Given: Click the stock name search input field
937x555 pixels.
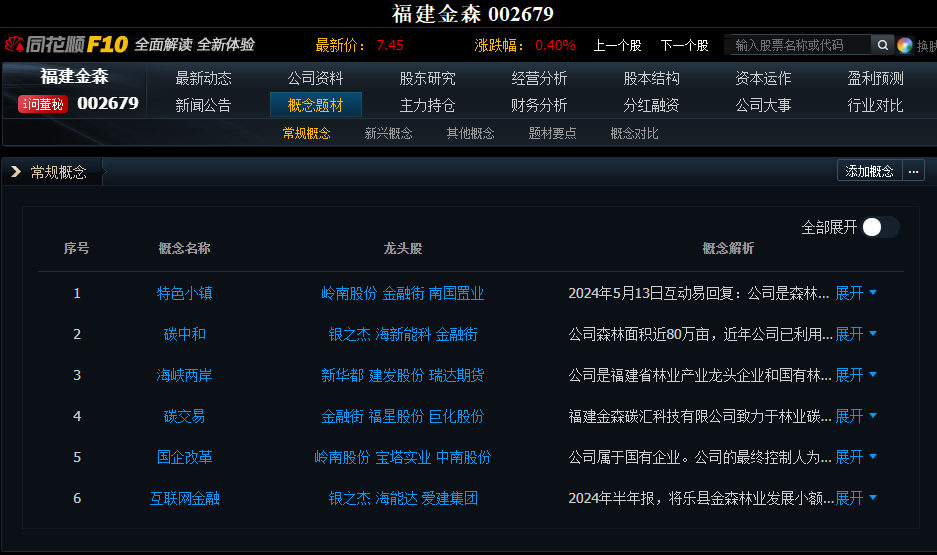Looking at the screenshot, I should pyautogui.click(x=801, y=45).
